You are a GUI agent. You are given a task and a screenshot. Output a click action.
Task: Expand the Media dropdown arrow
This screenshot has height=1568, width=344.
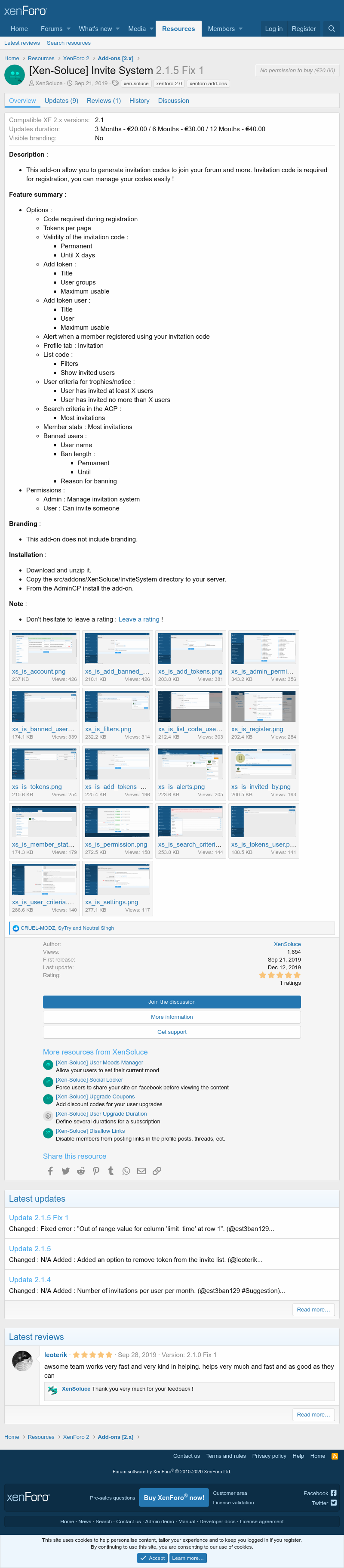click(151, 28)
